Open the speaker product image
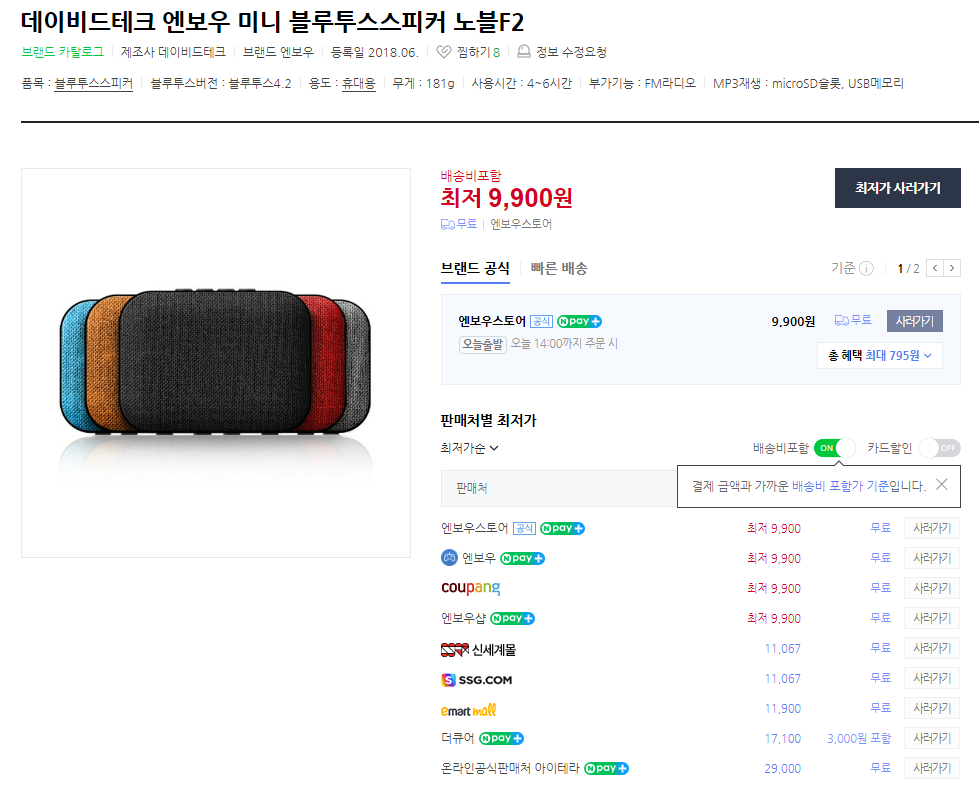 tap(216, 363)
